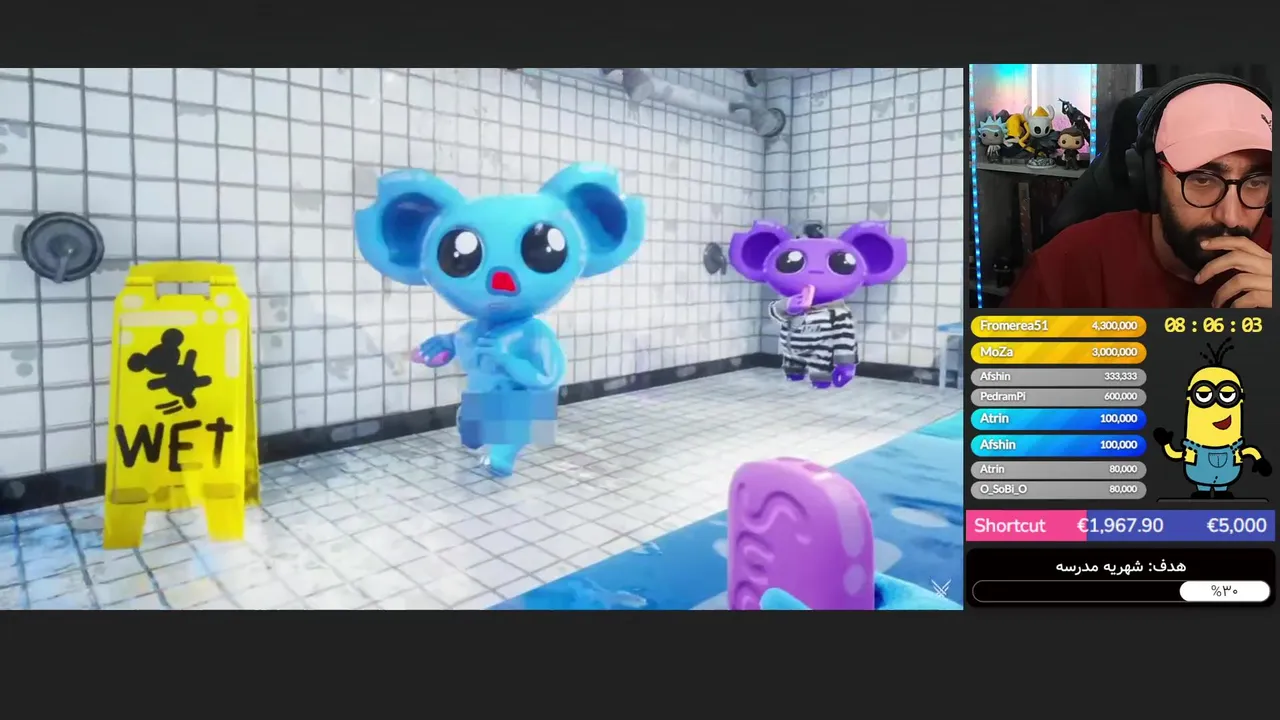Select the Atrin name beside 80,000
Viewport: 1280px width, 720px height.
(992, 469)
